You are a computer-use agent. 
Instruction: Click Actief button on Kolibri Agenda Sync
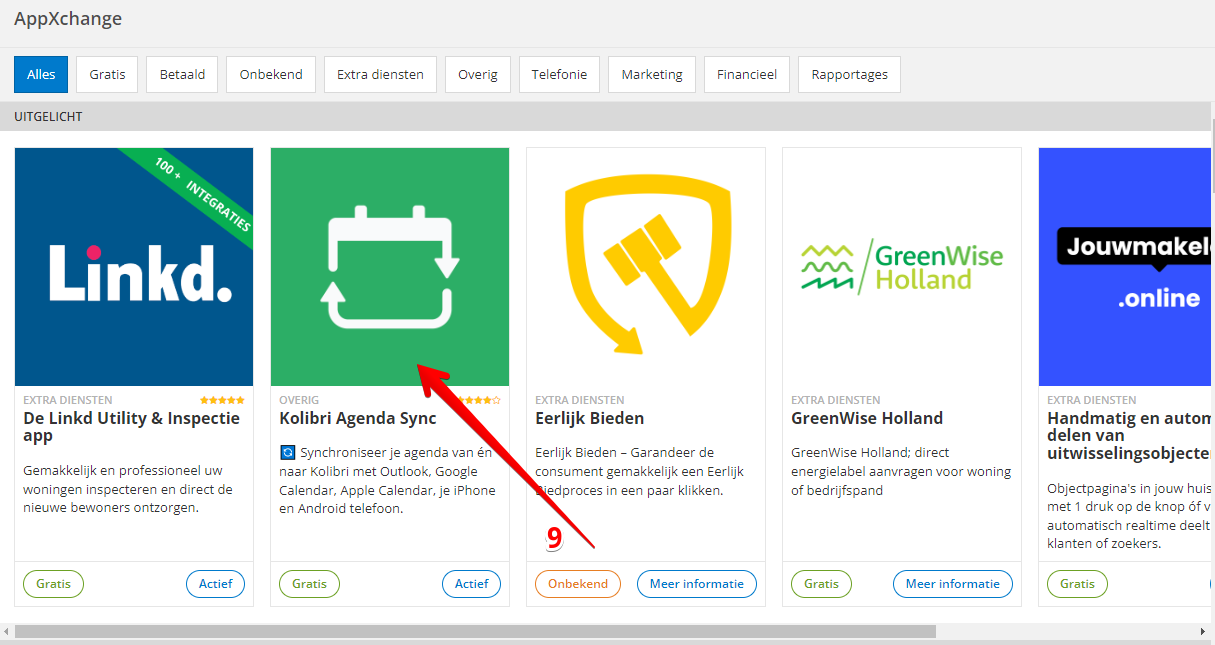point(471,584)
